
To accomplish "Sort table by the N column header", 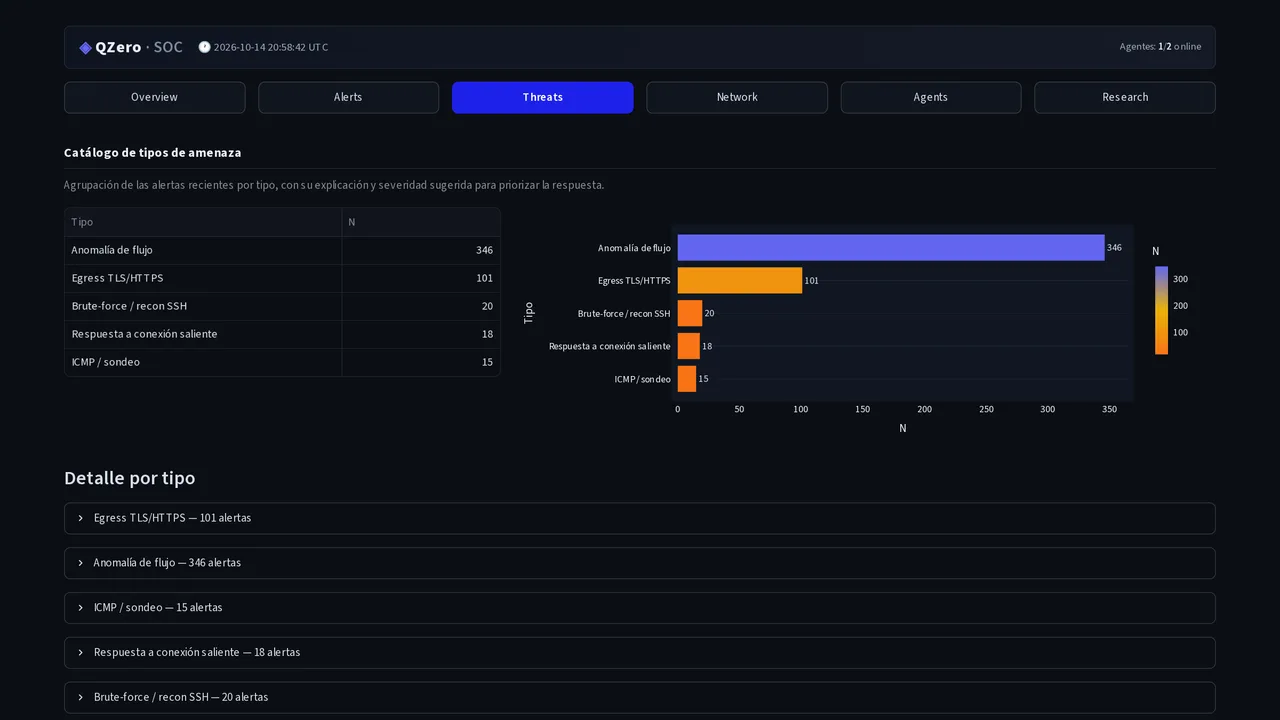I will tap(421, 222).
